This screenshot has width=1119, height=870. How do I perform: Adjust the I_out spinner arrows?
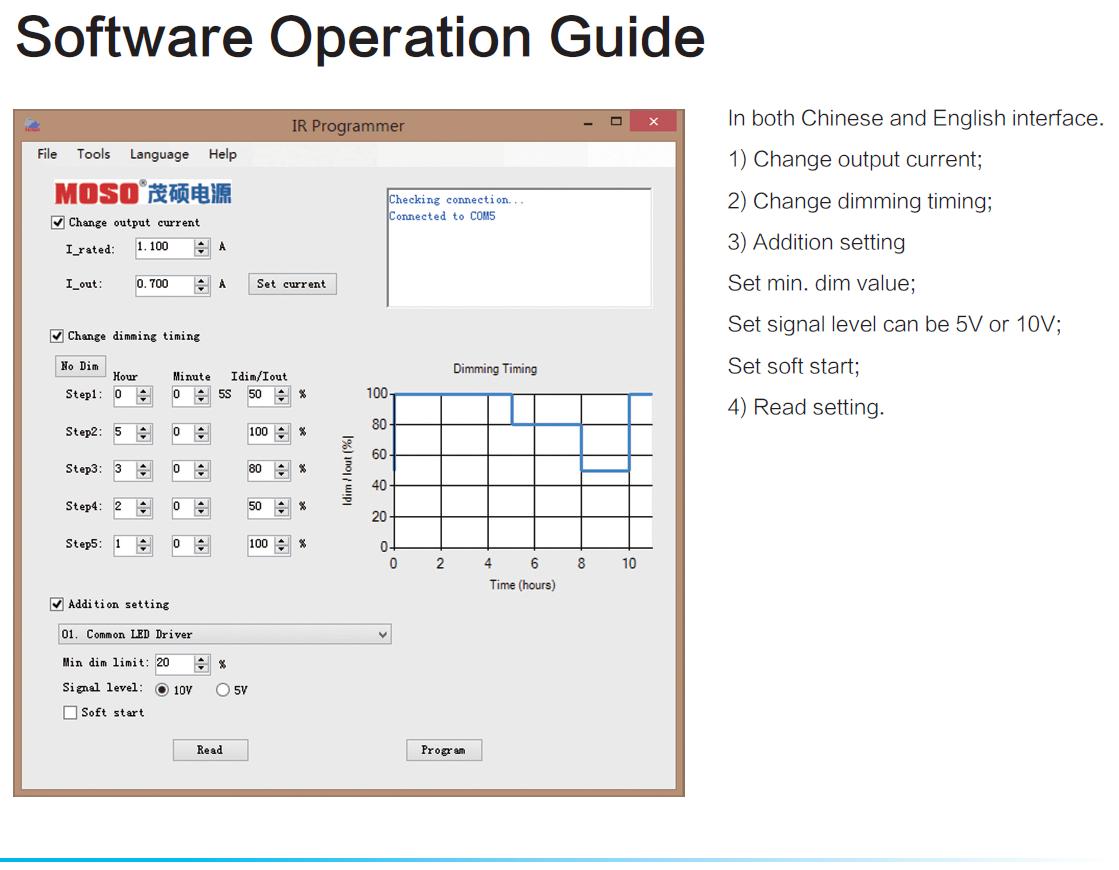pyautogui.click(x=201, y=285)
